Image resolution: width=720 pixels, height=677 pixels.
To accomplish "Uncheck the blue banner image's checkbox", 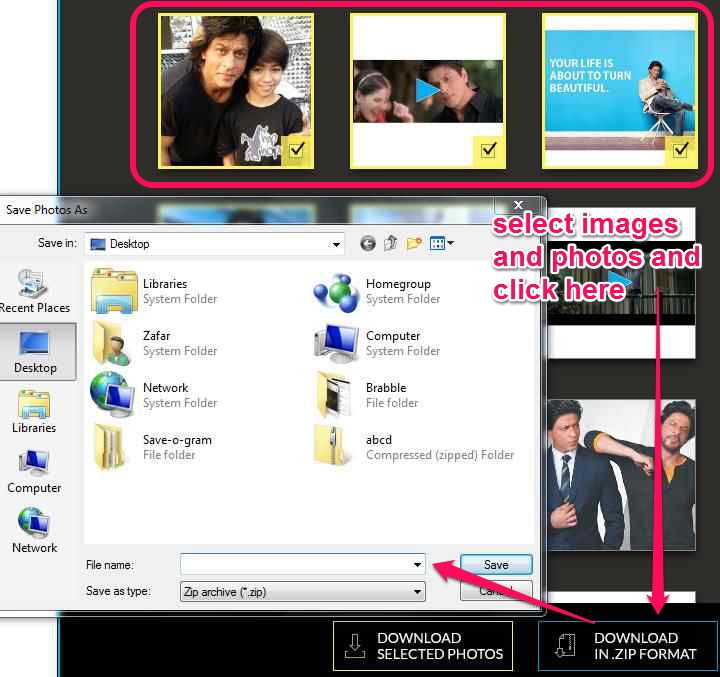I will (681, 149).
